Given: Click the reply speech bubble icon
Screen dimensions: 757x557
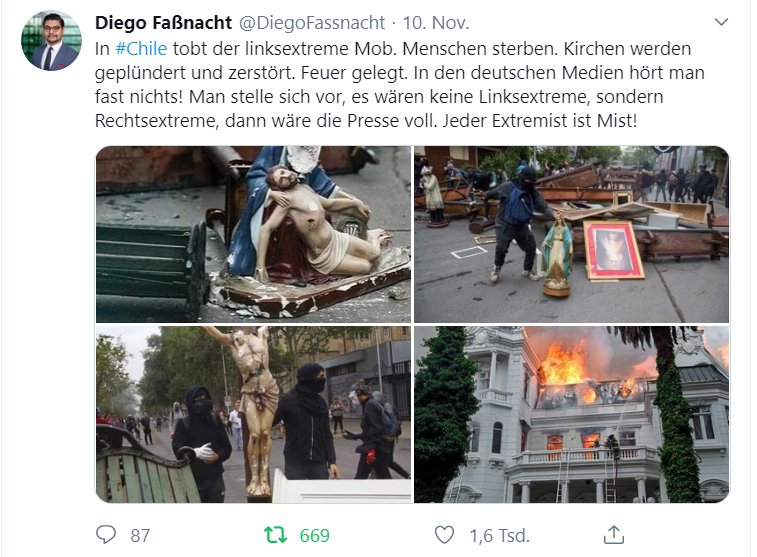Looking at the screenshot, I should (x=106, y=535).
